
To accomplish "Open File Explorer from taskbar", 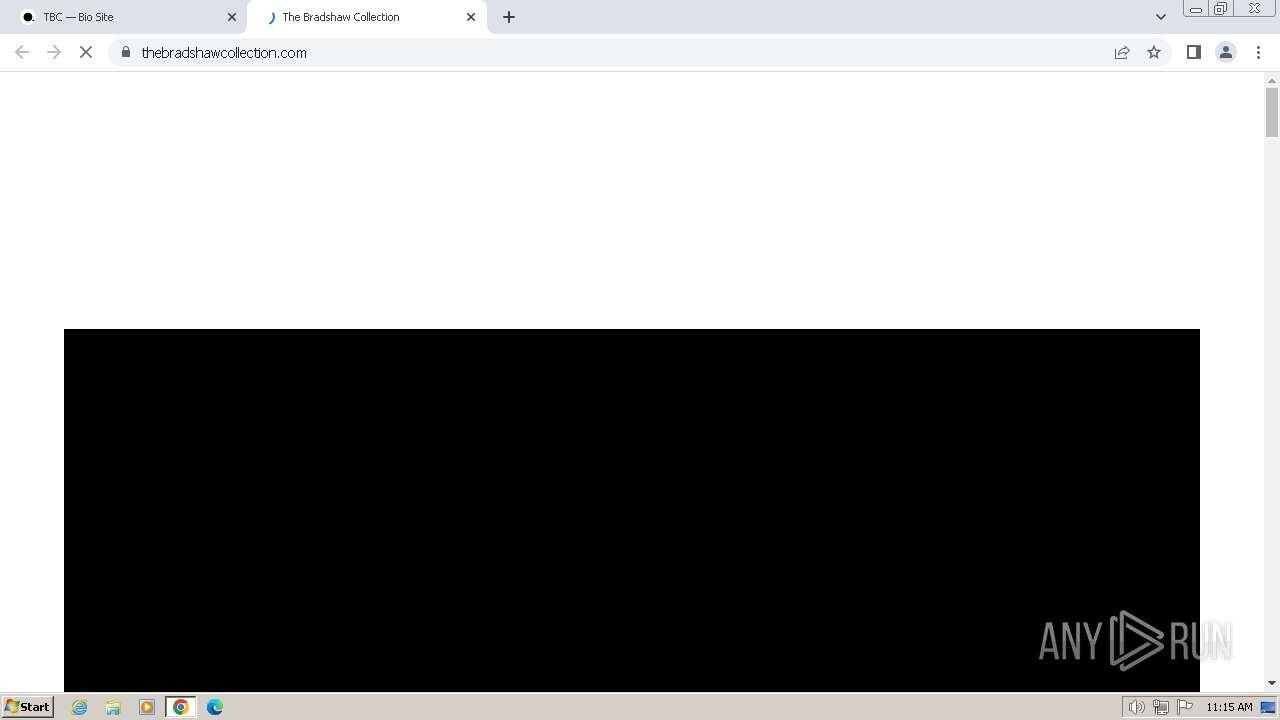I will [113, 707].
